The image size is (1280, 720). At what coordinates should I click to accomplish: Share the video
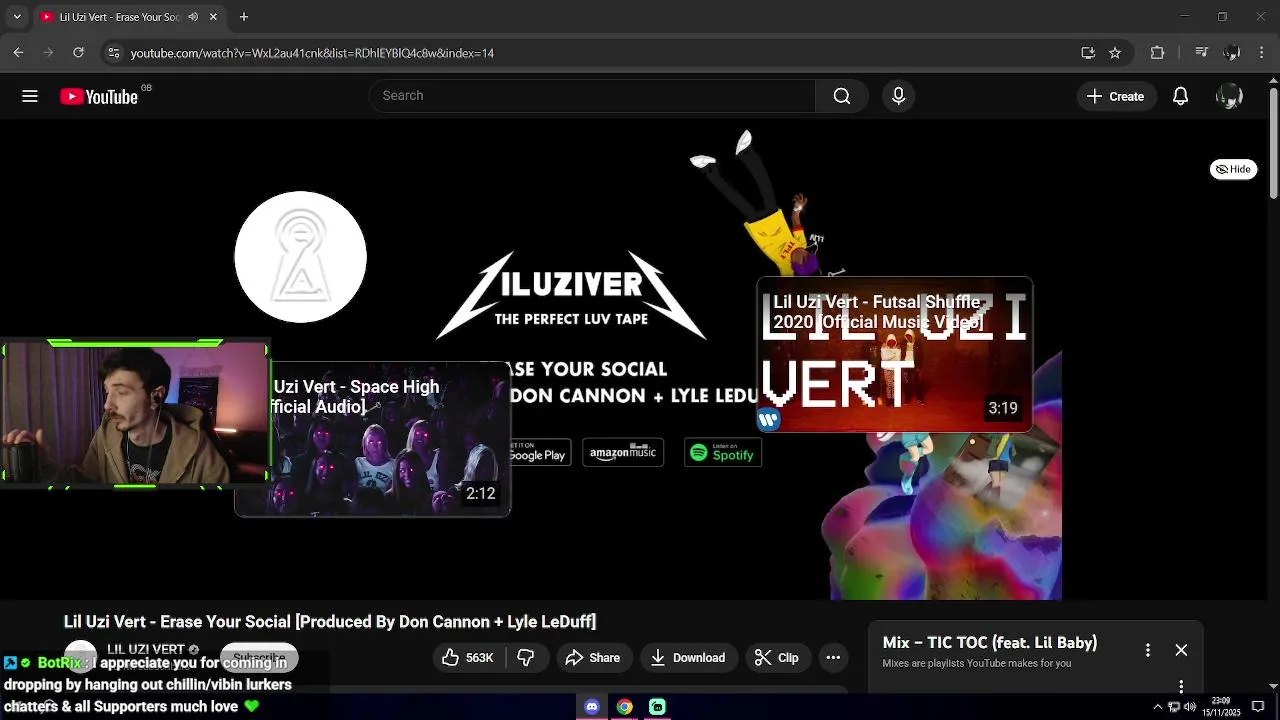pos(592,657)
